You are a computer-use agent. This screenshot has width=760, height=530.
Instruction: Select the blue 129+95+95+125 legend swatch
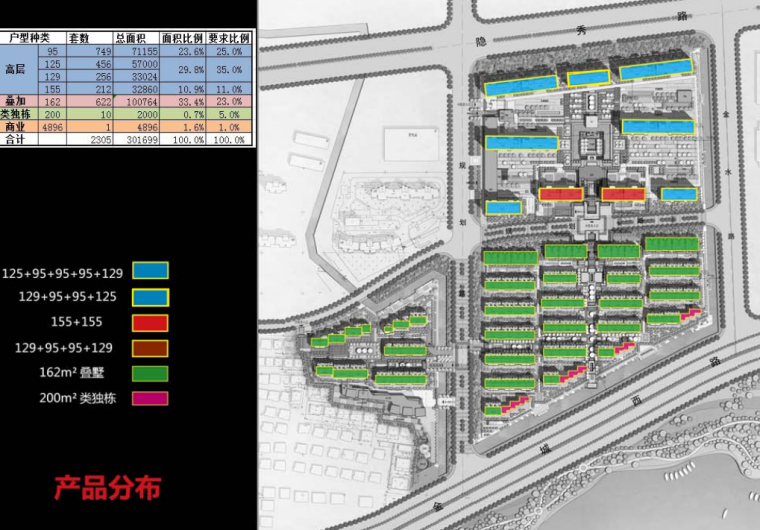151,297
